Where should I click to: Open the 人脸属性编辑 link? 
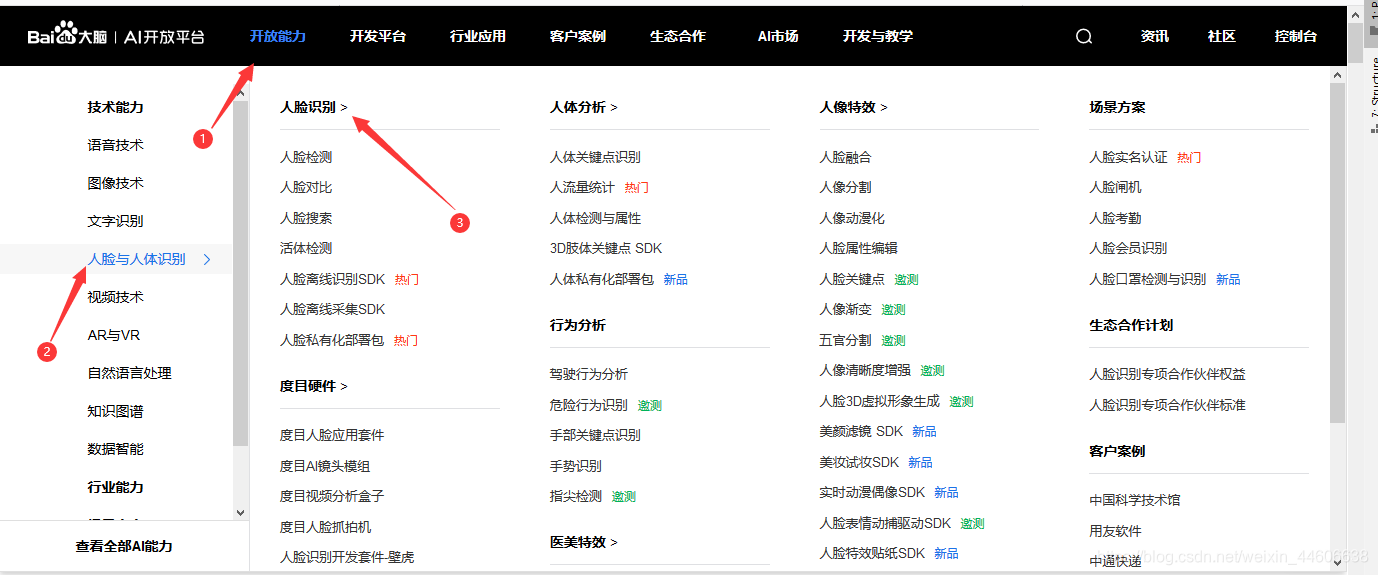(858, 248)
